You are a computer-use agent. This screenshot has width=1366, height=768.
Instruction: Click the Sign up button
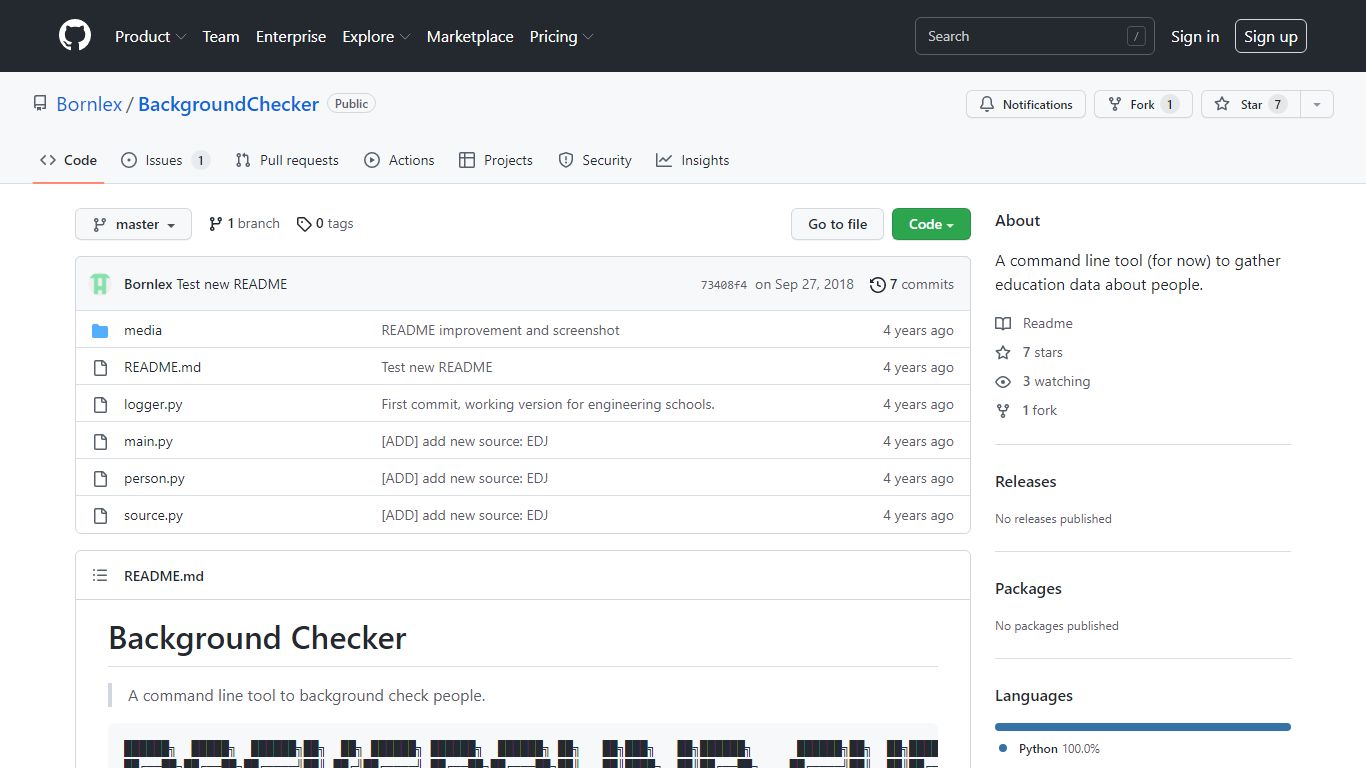[1271, 36]
